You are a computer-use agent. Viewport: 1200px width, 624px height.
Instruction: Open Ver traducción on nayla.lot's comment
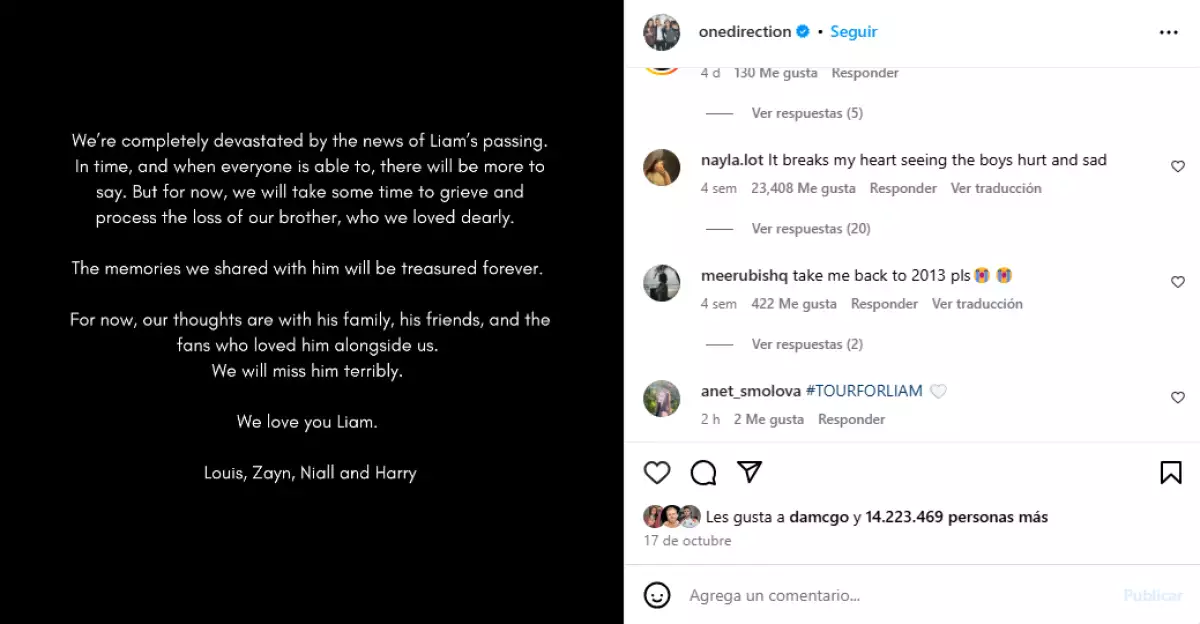pos(996,188)
